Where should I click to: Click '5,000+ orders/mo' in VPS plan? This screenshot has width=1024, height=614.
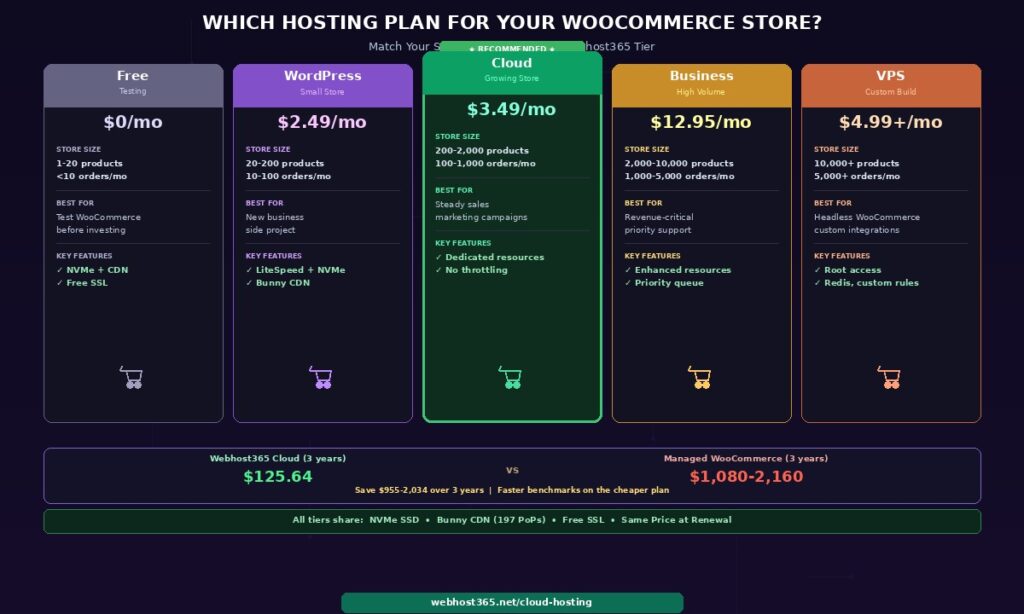pos(857,176)
